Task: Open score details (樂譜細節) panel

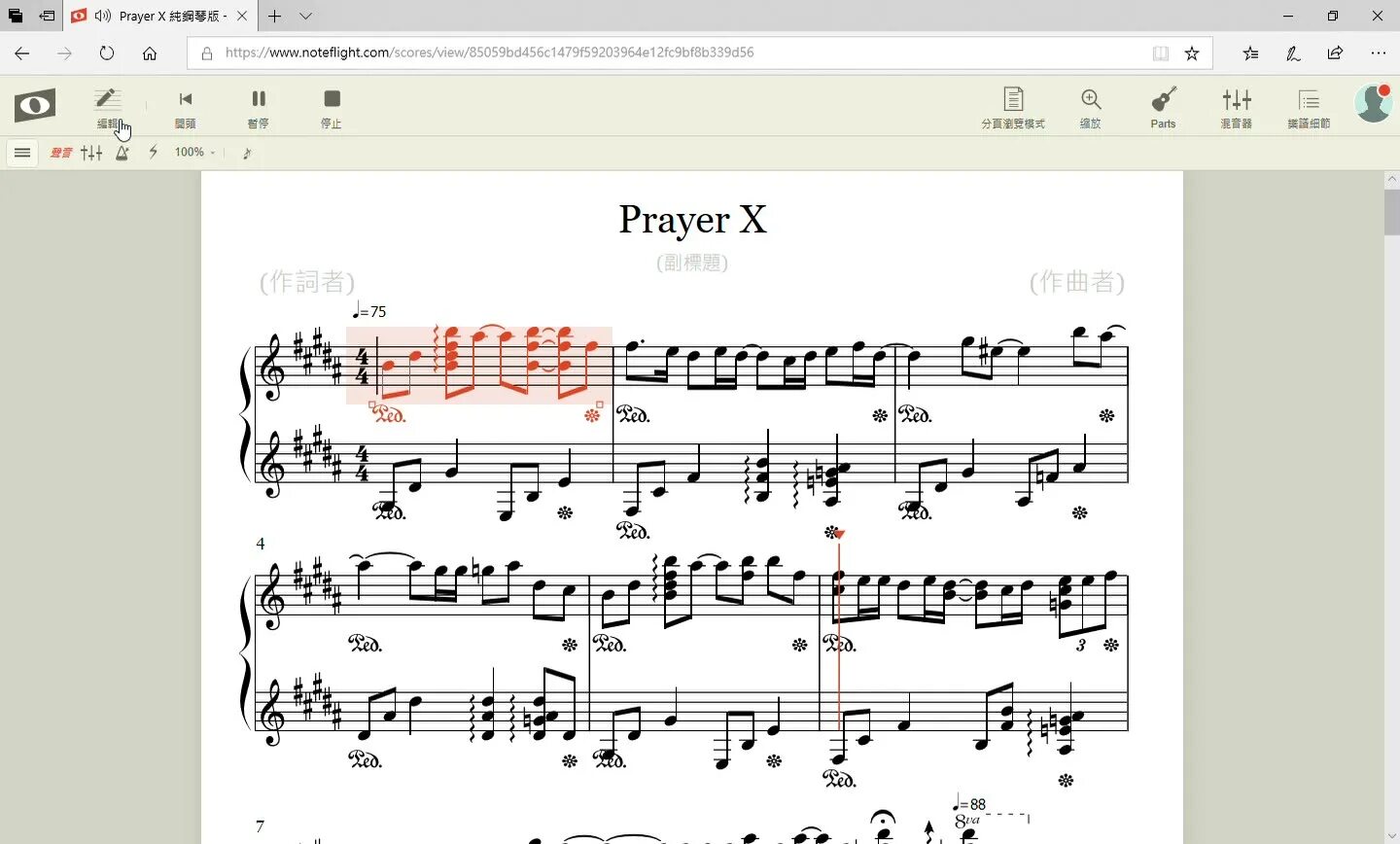Action: pos(1309,107)
